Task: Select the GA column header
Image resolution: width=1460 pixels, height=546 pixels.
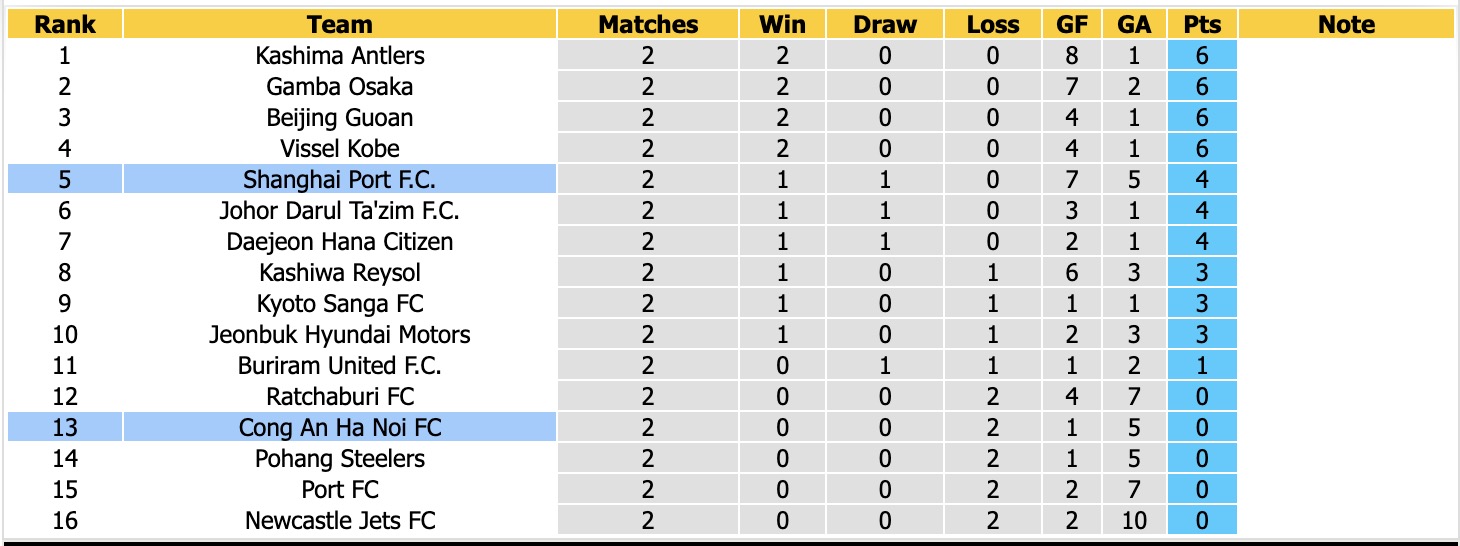Action: [x=1134, y=25]
